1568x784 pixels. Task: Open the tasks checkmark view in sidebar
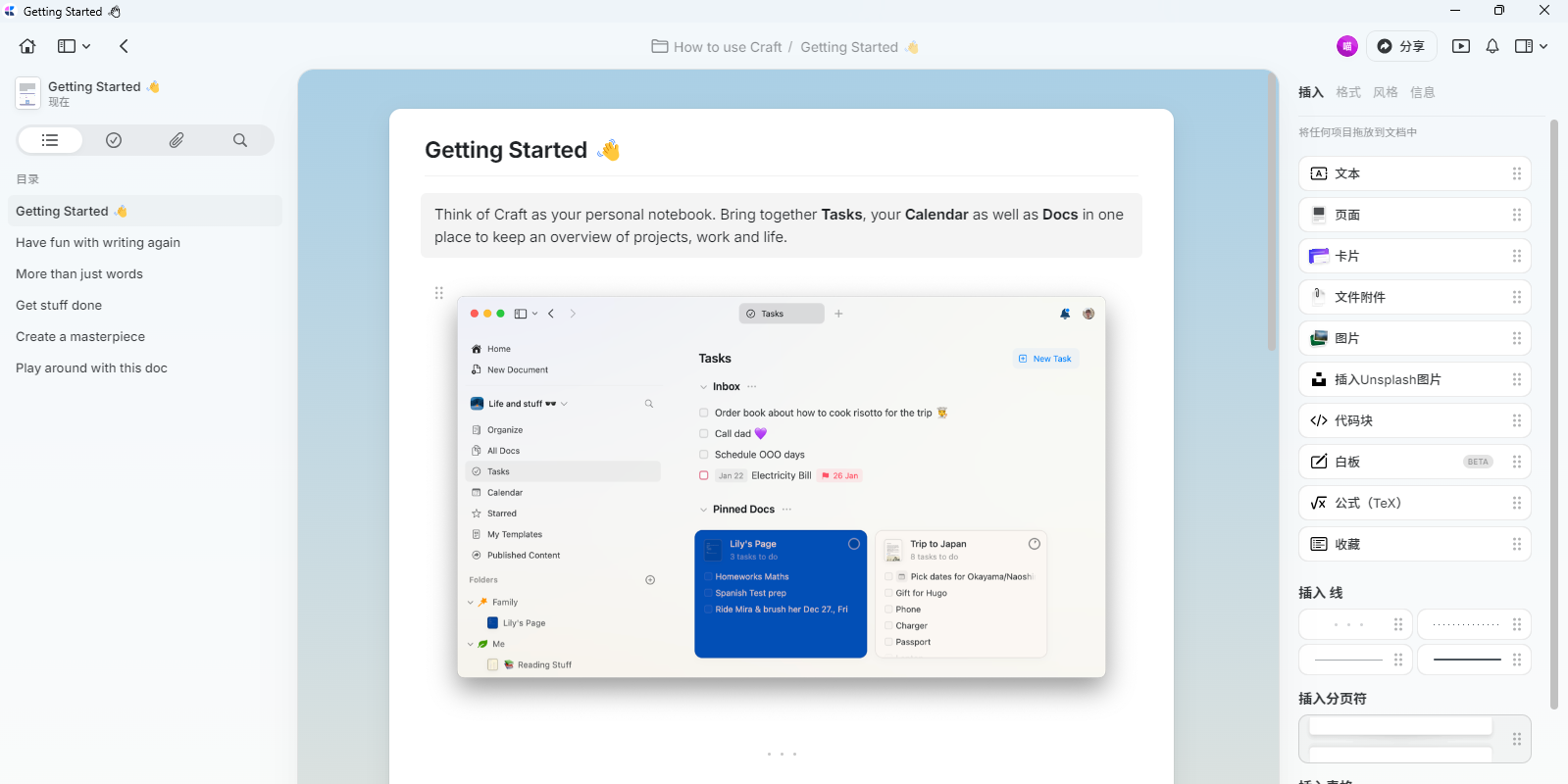click(114, 140)
